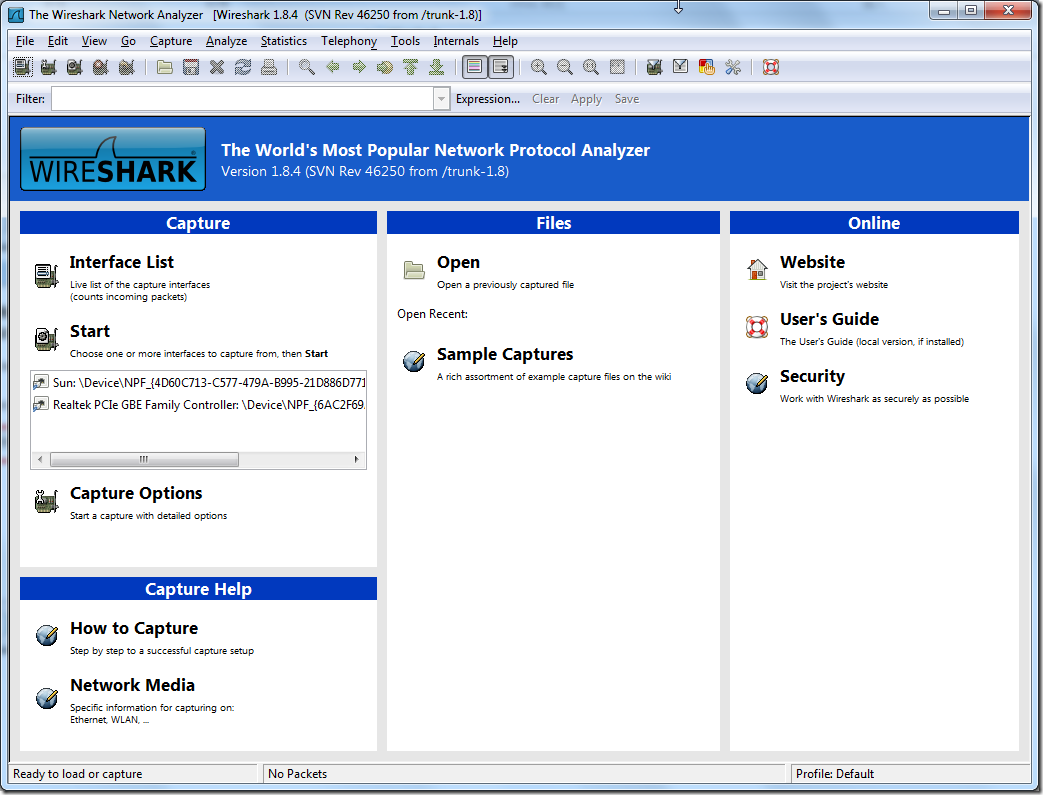
Task: Click the go to packet number icon
Action: pyautogui.click(x=384, y=67)
